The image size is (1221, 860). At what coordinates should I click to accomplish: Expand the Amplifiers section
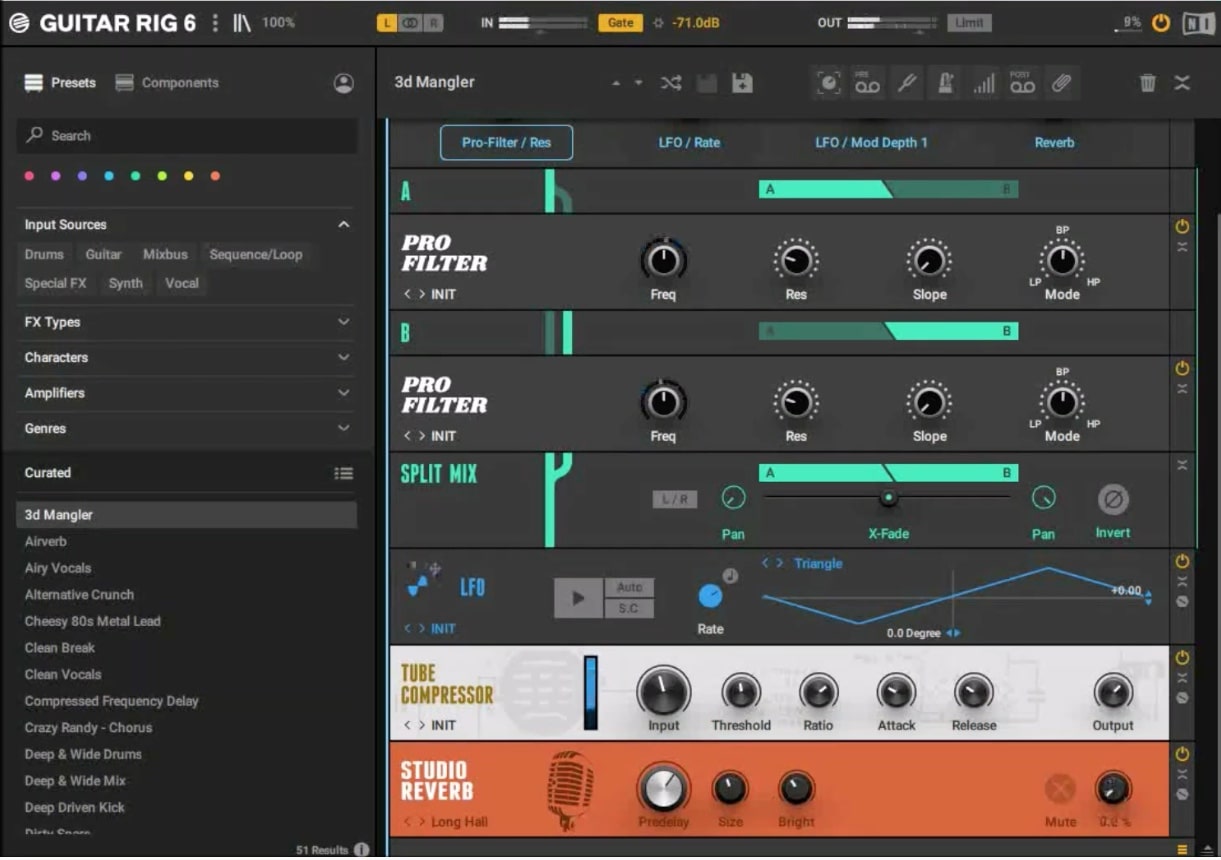pos(344,393)
